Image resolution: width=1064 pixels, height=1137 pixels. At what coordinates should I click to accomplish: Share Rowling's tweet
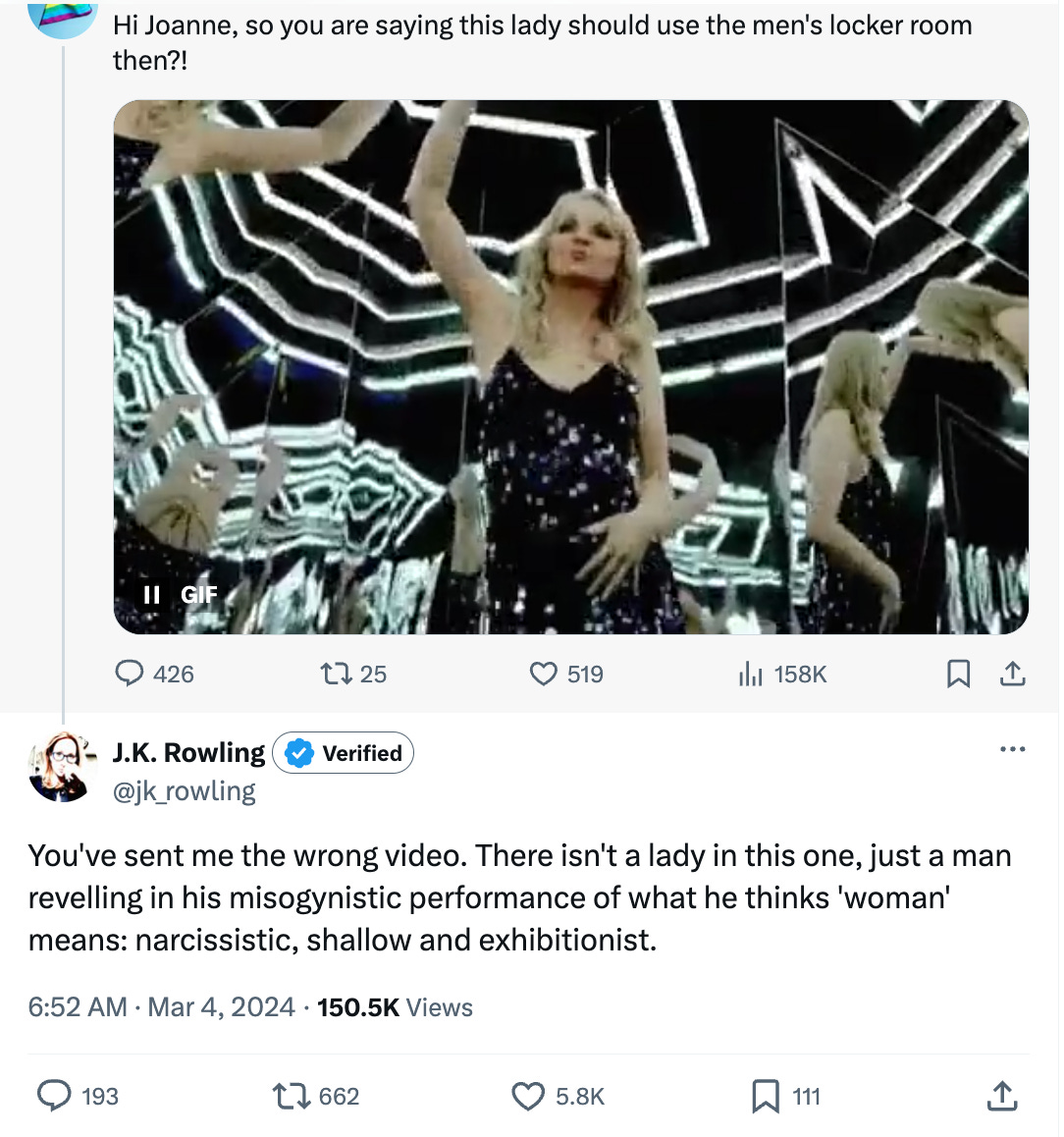point(1001,1096)
